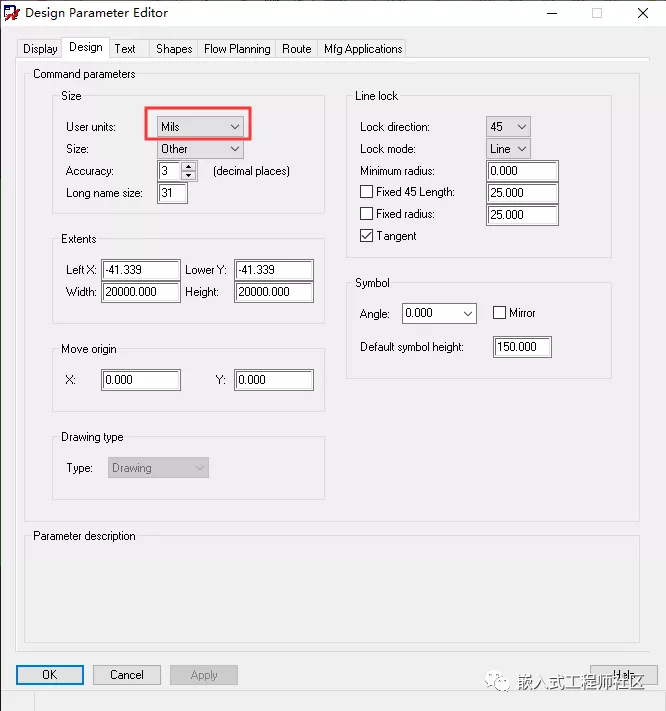The width and height of the screenshot is (666, 711).
Task: Go to the Route tab
Action: 297,49
